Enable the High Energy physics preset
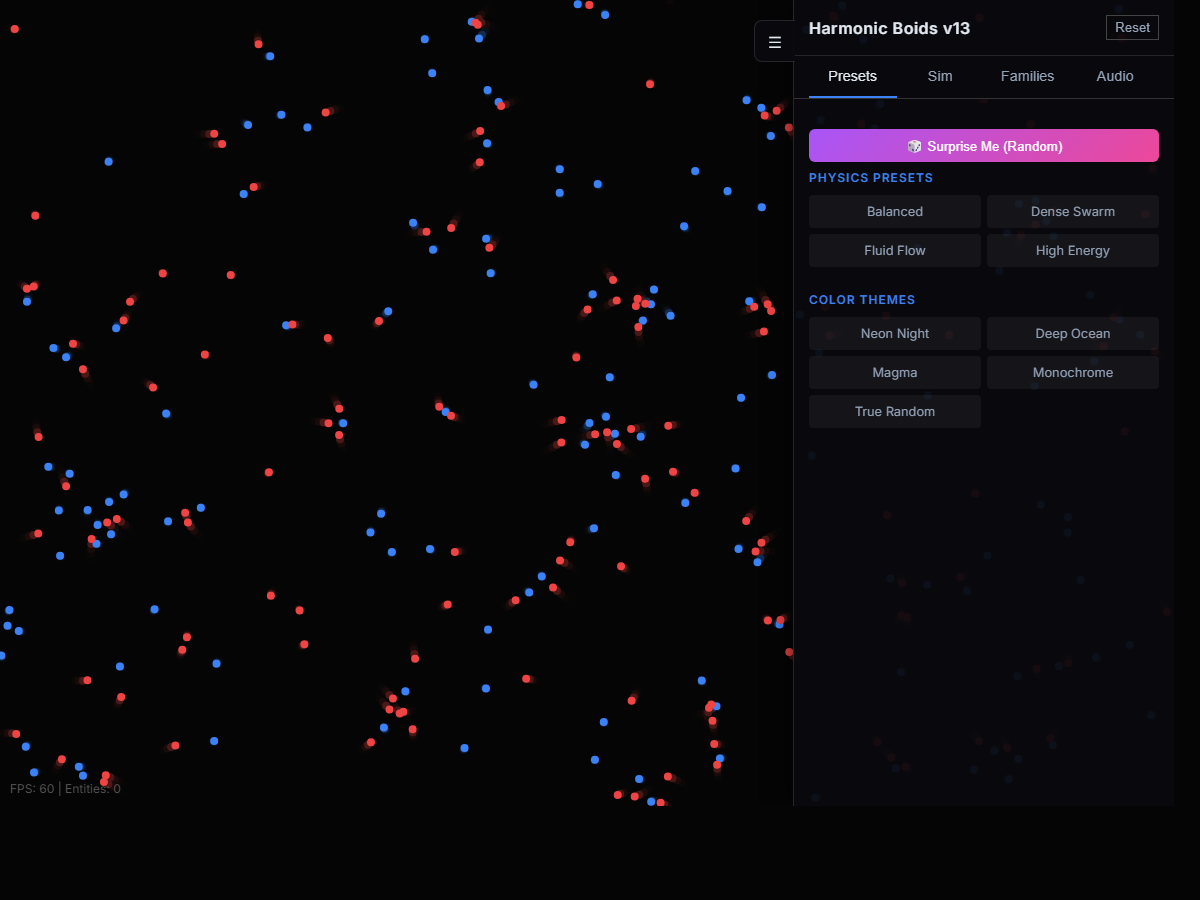1200x900 pixels. [1072, 250]
